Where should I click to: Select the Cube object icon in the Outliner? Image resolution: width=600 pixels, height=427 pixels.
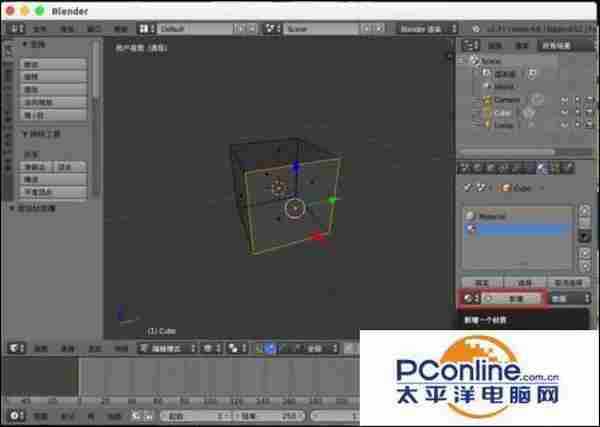(487, 113)
